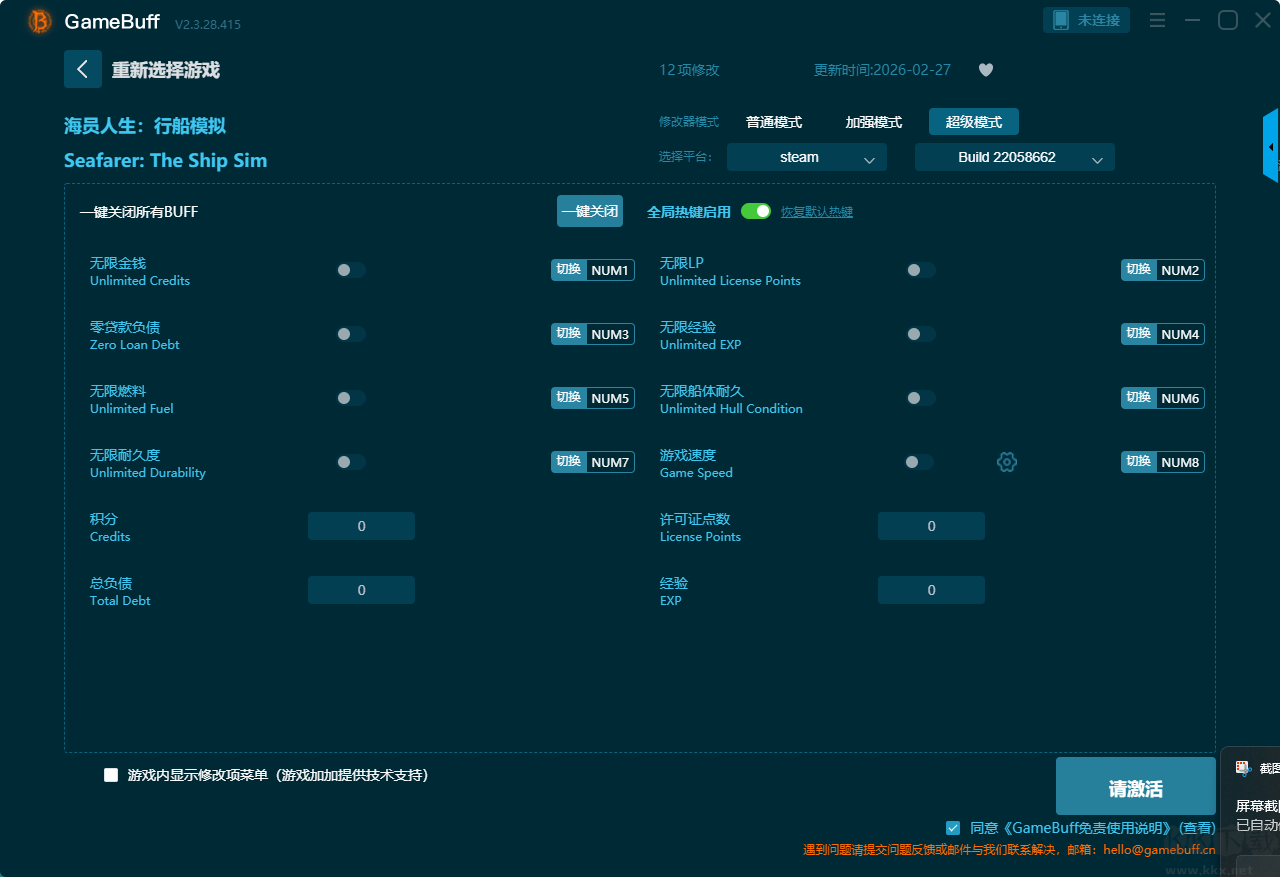
Task: Select 普通模式 normal mode tab
Action: 774,122
